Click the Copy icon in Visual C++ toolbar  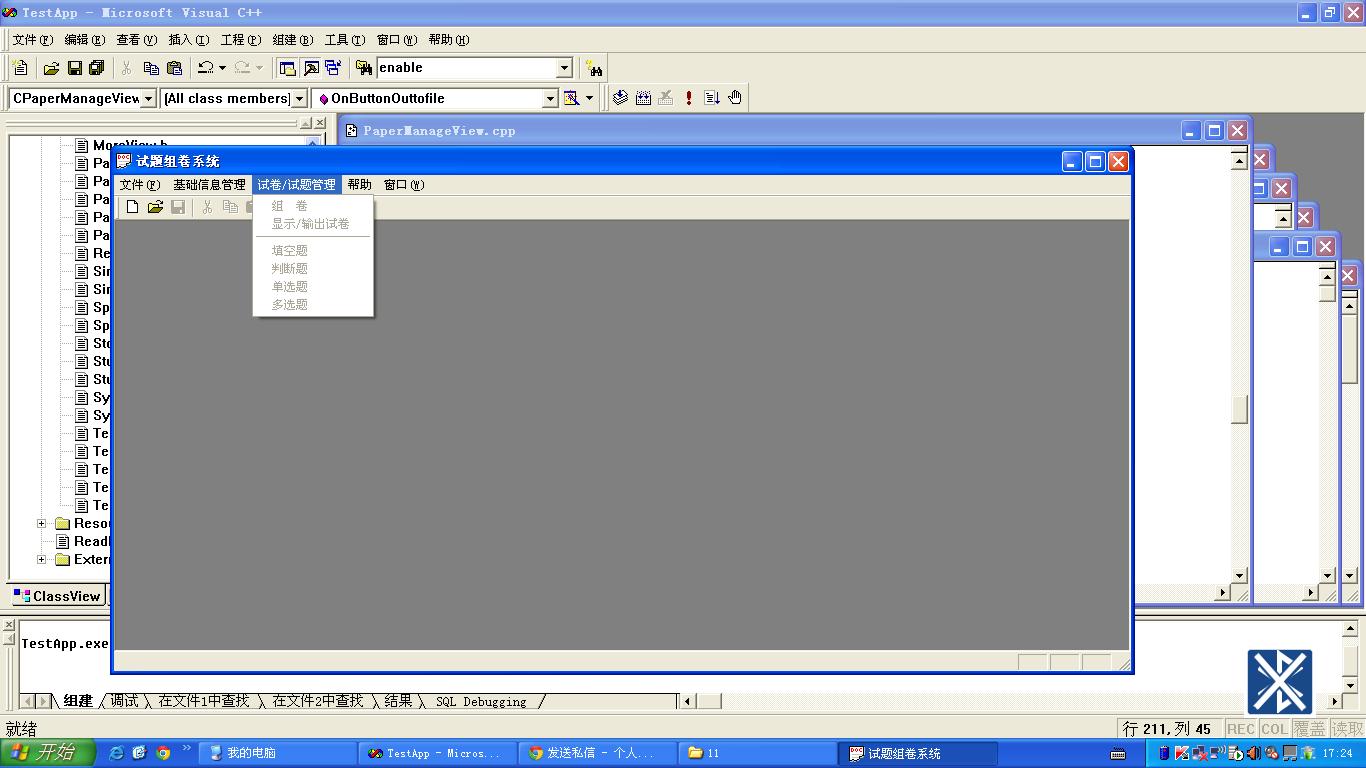click(151, 68)
